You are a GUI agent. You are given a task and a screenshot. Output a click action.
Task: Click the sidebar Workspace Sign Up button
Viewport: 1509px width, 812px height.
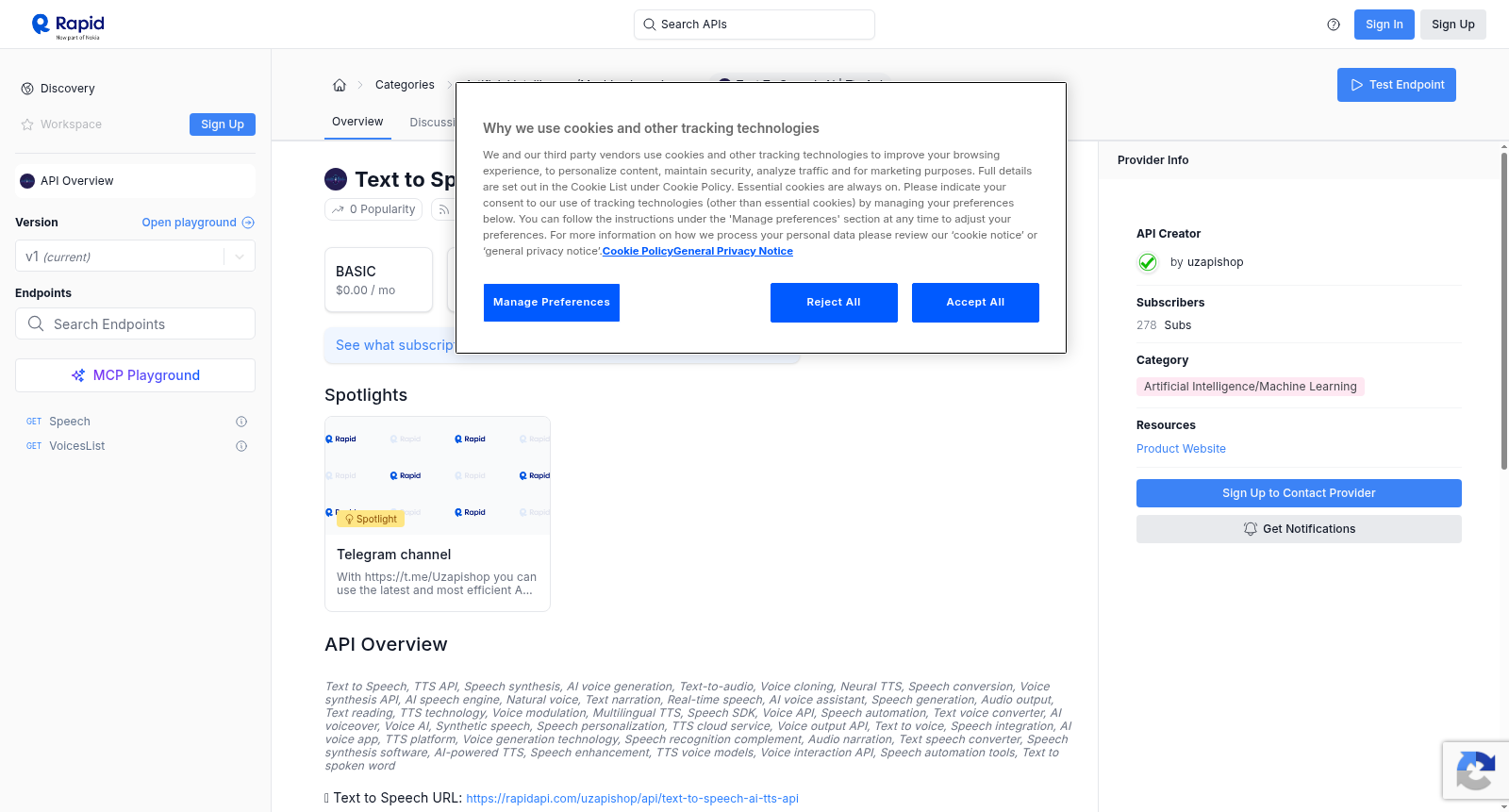point(223,124)
